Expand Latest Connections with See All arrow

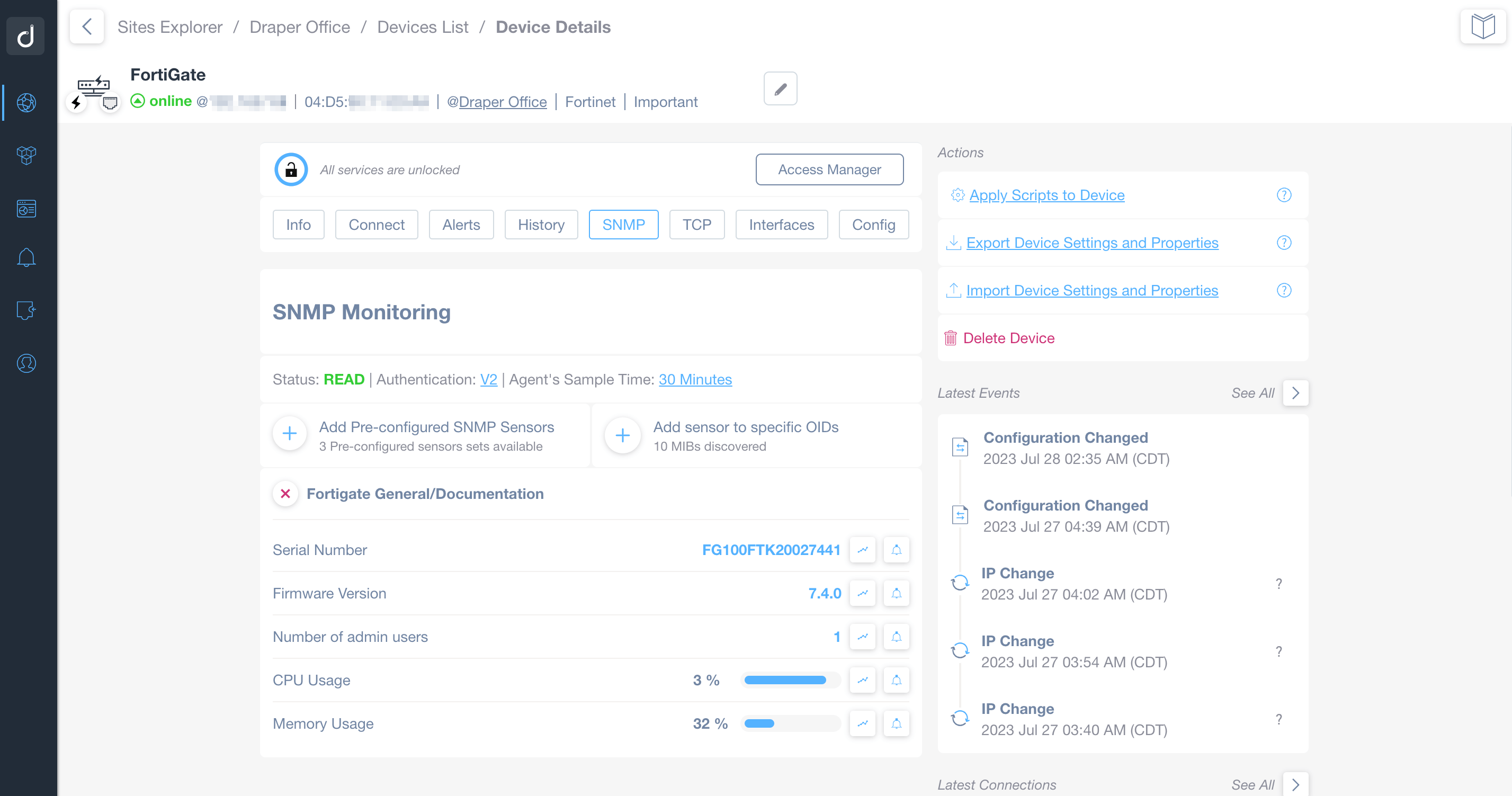pyautogui.click(x=1295, y=784)
